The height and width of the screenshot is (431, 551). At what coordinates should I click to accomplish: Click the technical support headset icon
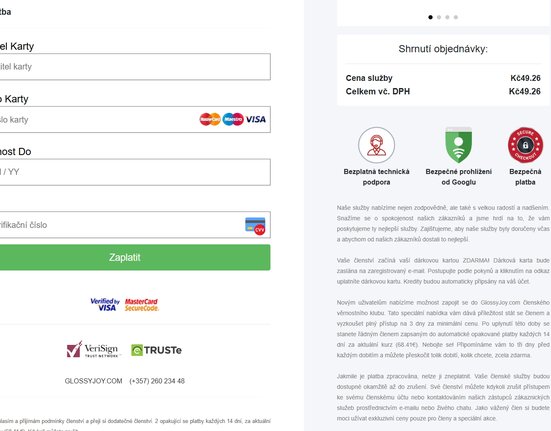[x=376, y=145]
